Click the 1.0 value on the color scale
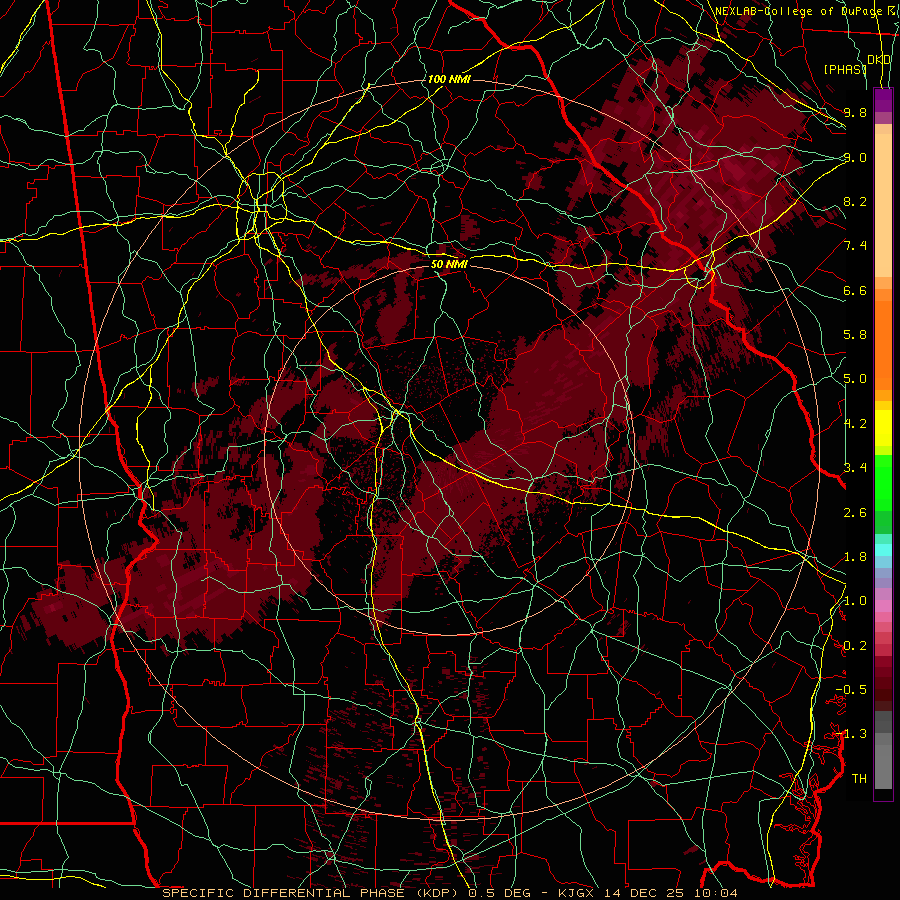The height and width of the screenshot is (900, 900). pos(855,601)
